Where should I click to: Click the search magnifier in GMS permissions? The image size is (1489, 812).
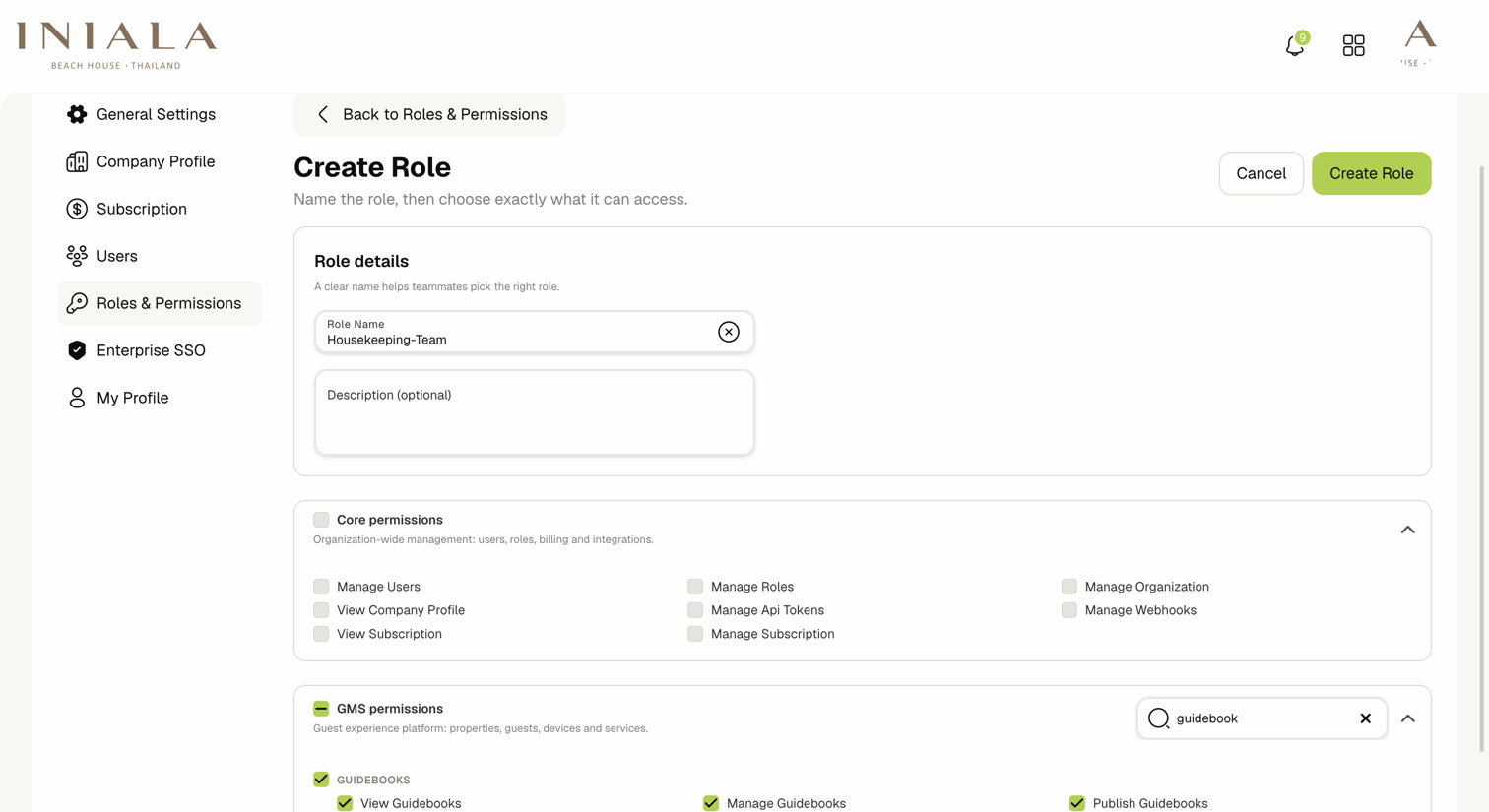(1159, 718)
